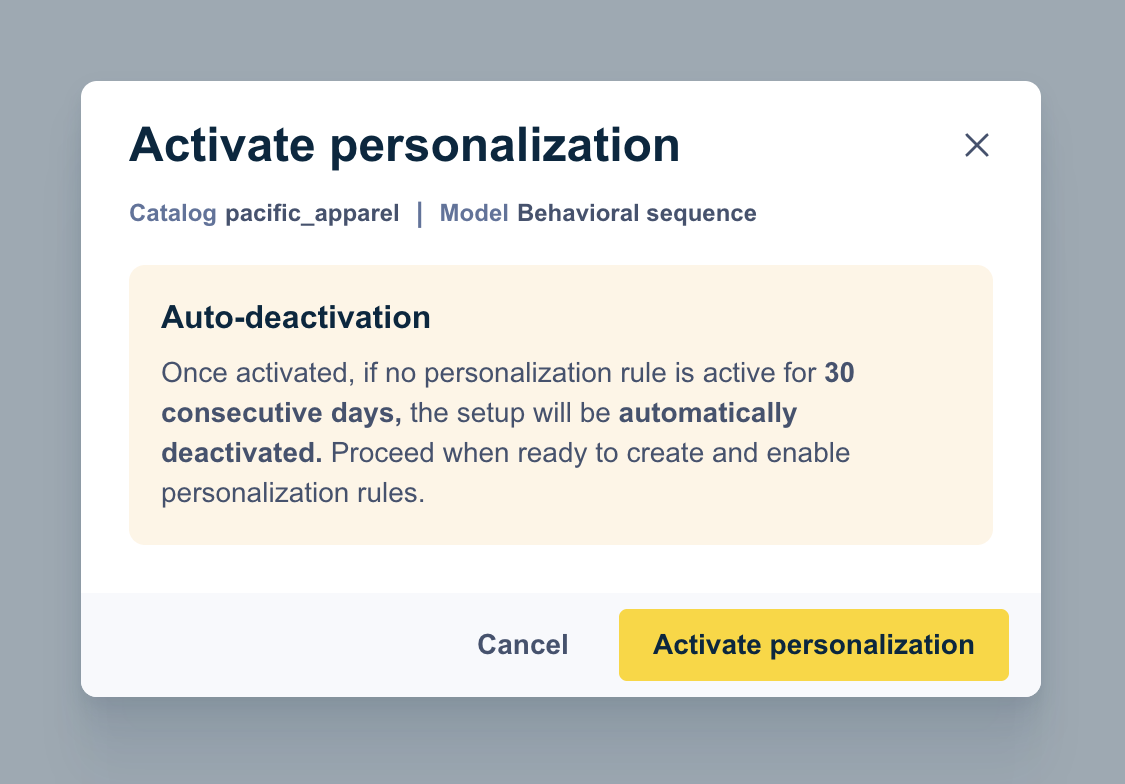Select the Activate personalization dialog title
1125x784 pixels.
404,144
